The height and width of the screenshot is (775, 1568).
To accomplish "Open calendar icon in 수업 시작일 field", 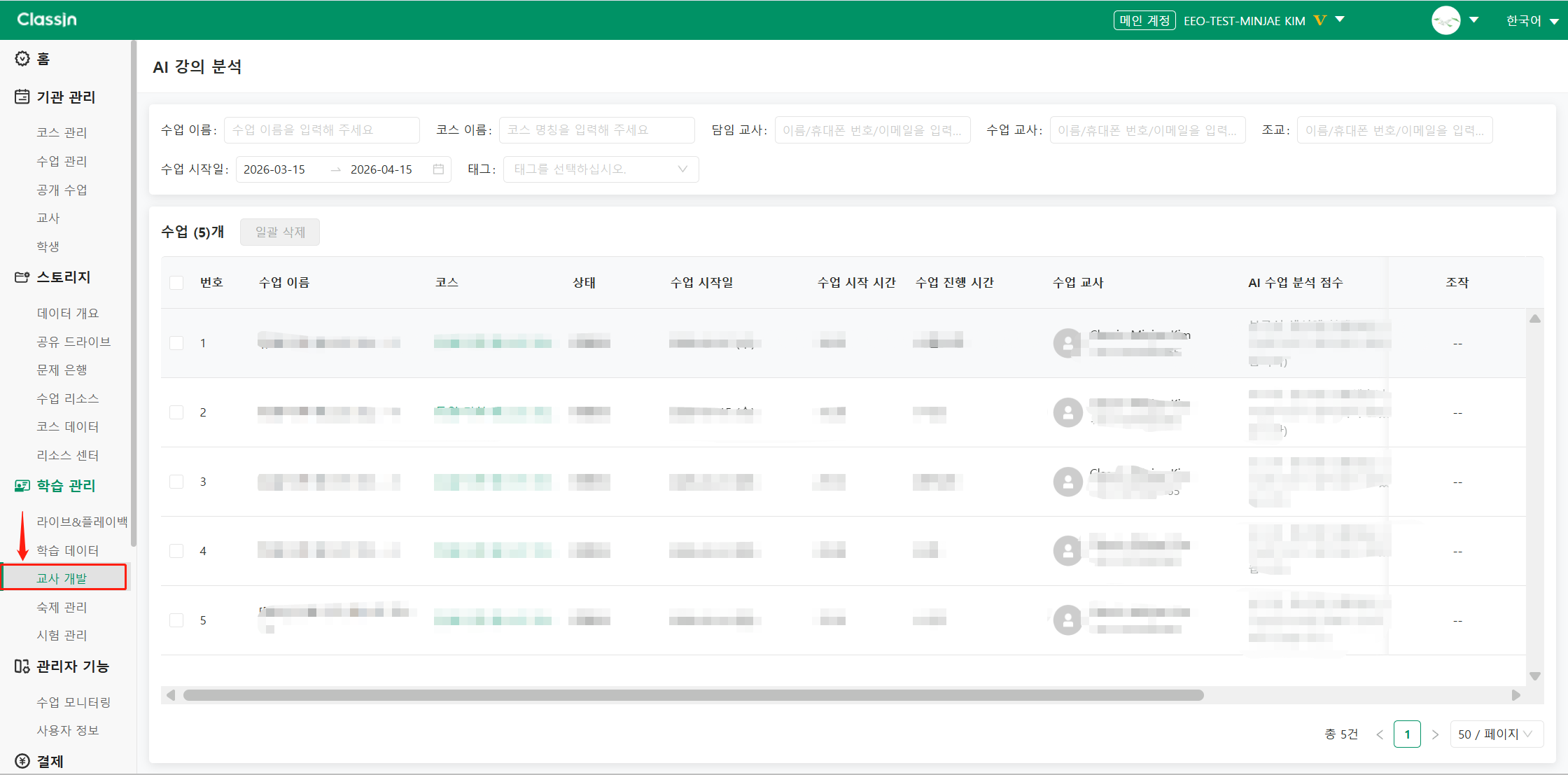I will (439, 169).
